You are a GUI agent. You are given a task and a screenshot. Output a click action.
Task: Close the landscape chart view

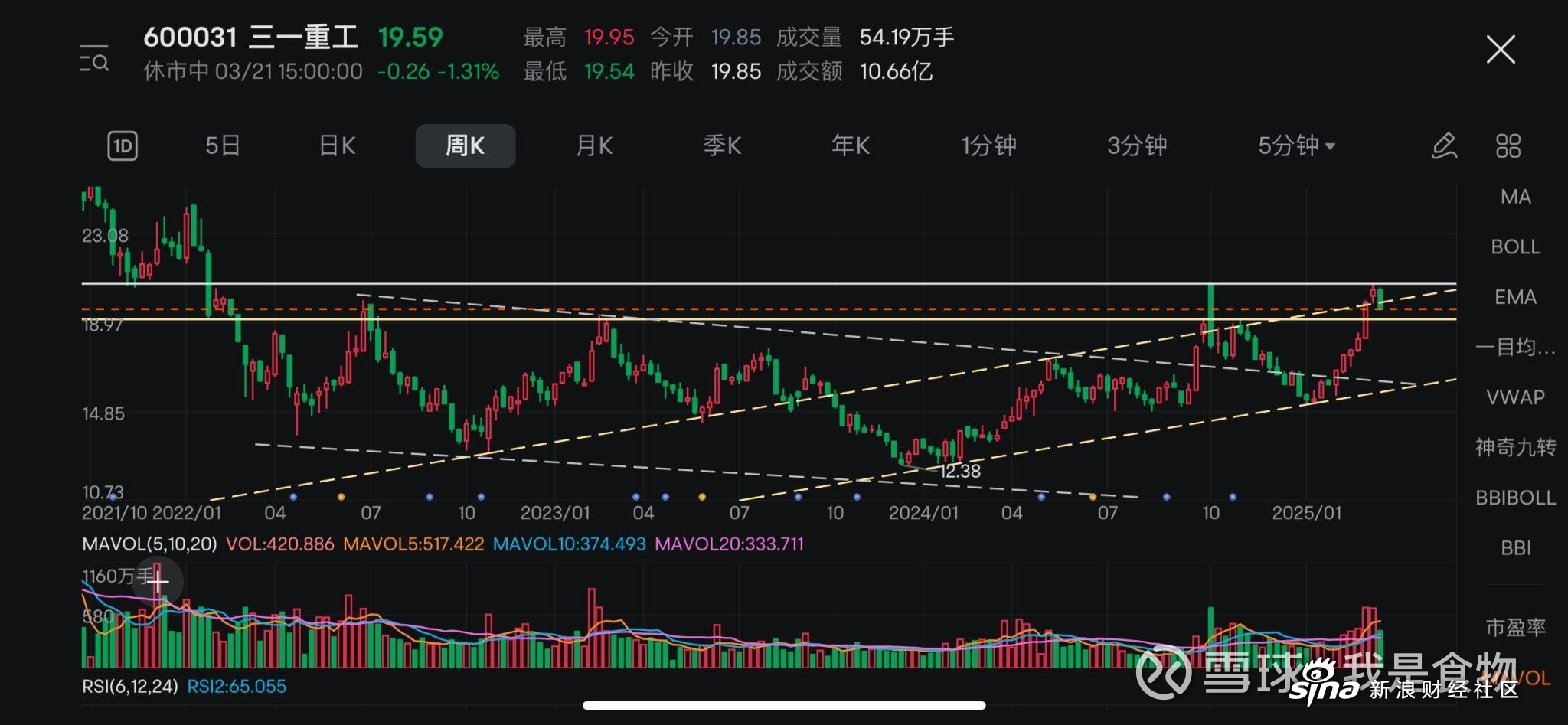pos(1501,50)
